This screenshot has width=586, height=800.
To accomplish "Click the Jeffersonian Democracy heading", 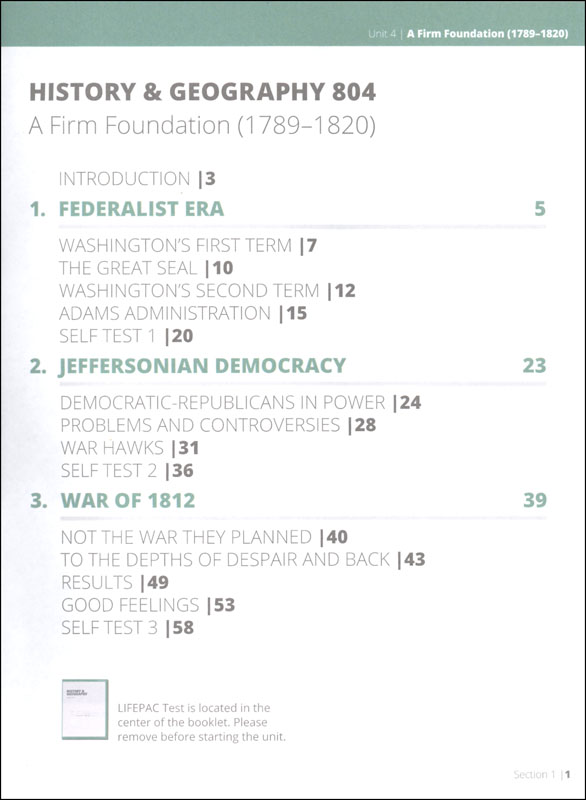I will 202,366.
